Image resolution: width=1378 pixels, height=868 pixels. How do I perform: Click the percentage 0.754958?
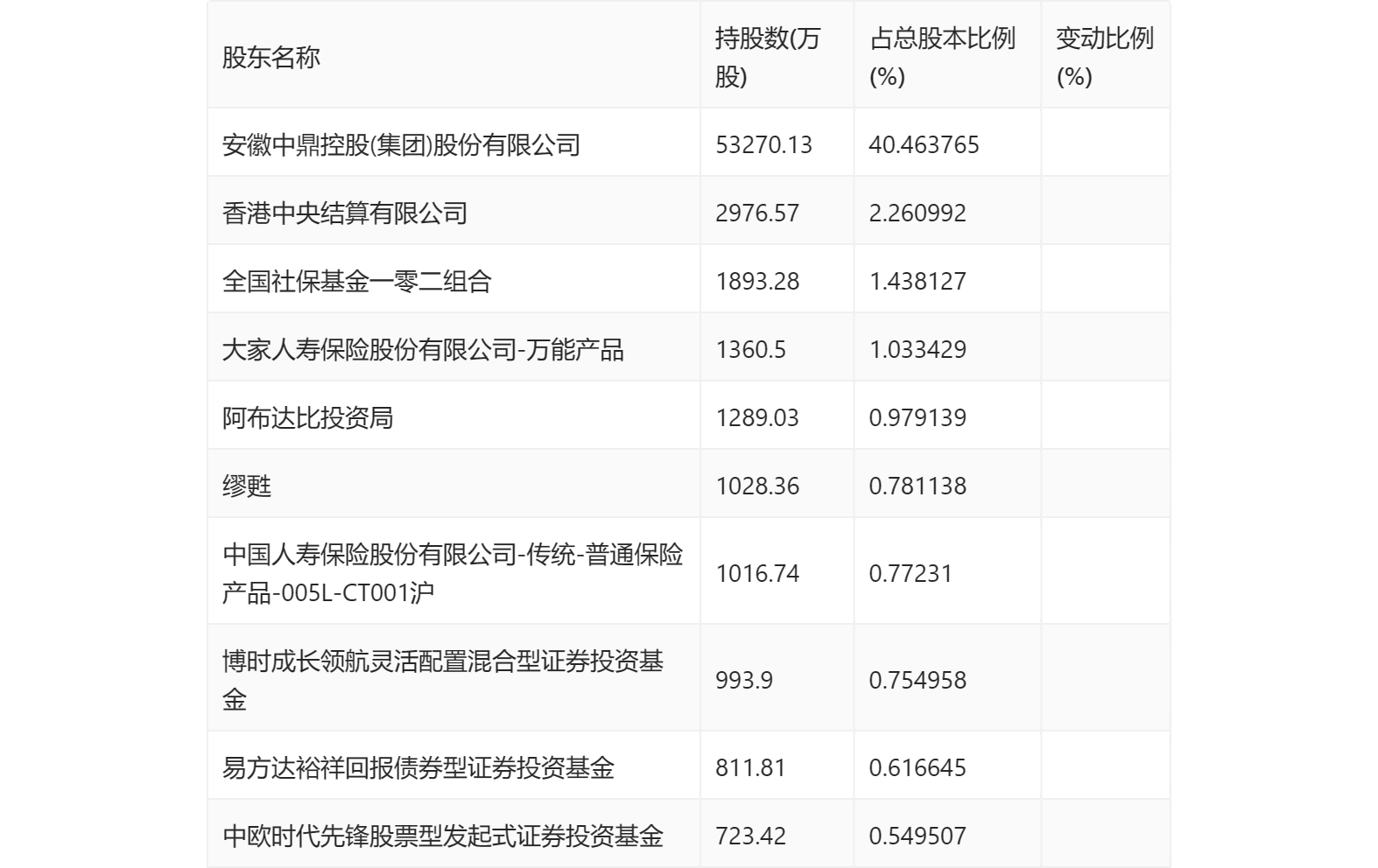(917, 680)
